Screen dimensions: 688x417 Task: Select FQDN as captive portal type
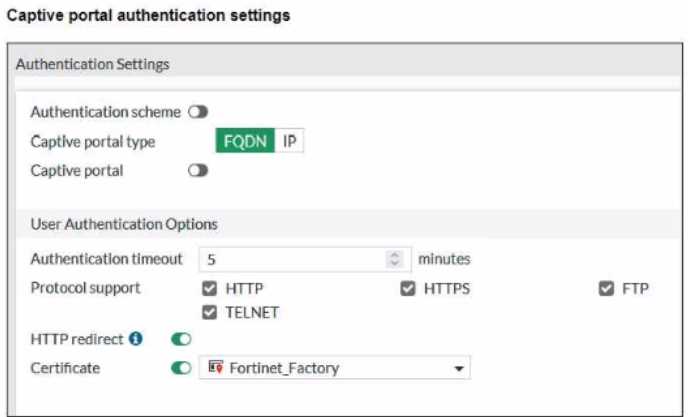[245, 141]
